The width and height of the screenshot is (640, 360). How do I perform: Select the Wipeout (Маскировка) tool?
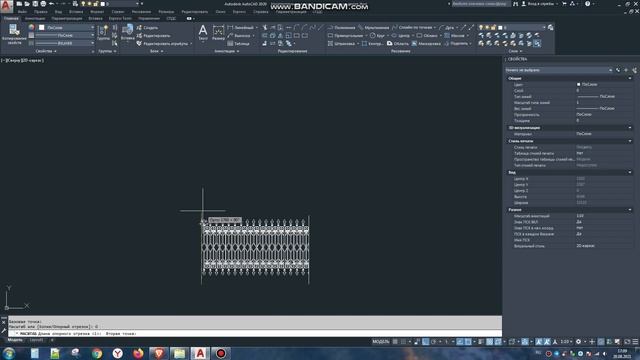point(426,43)
